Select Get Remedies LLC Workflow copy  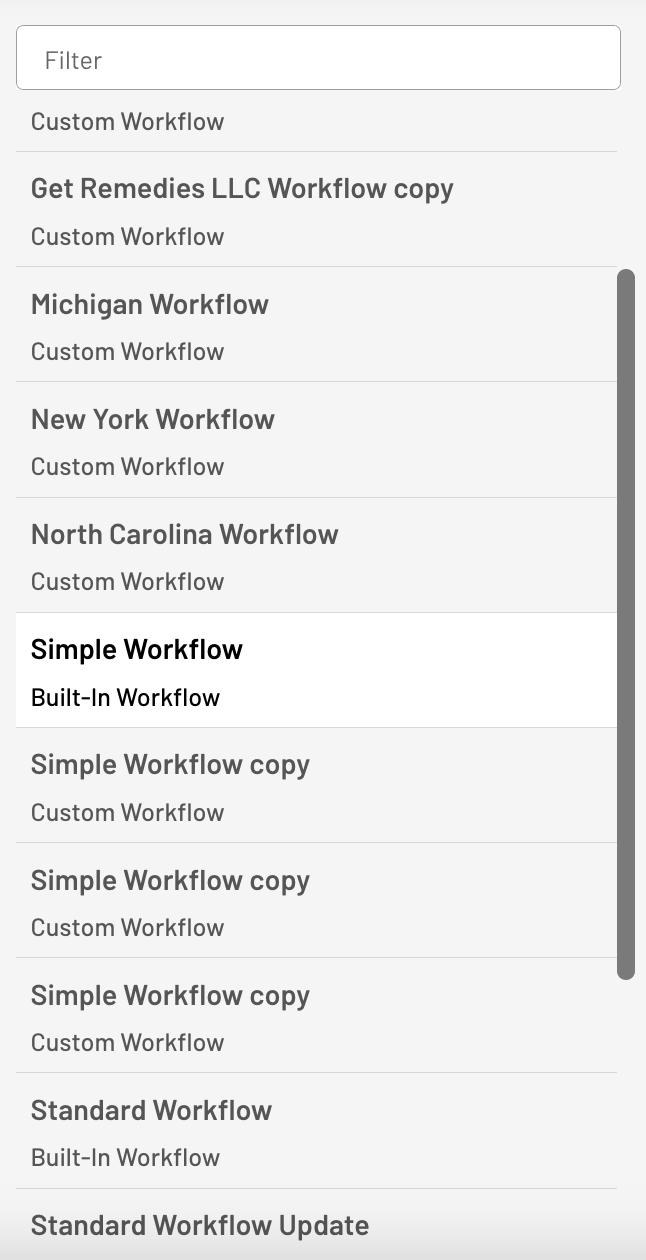coord(316,210)
